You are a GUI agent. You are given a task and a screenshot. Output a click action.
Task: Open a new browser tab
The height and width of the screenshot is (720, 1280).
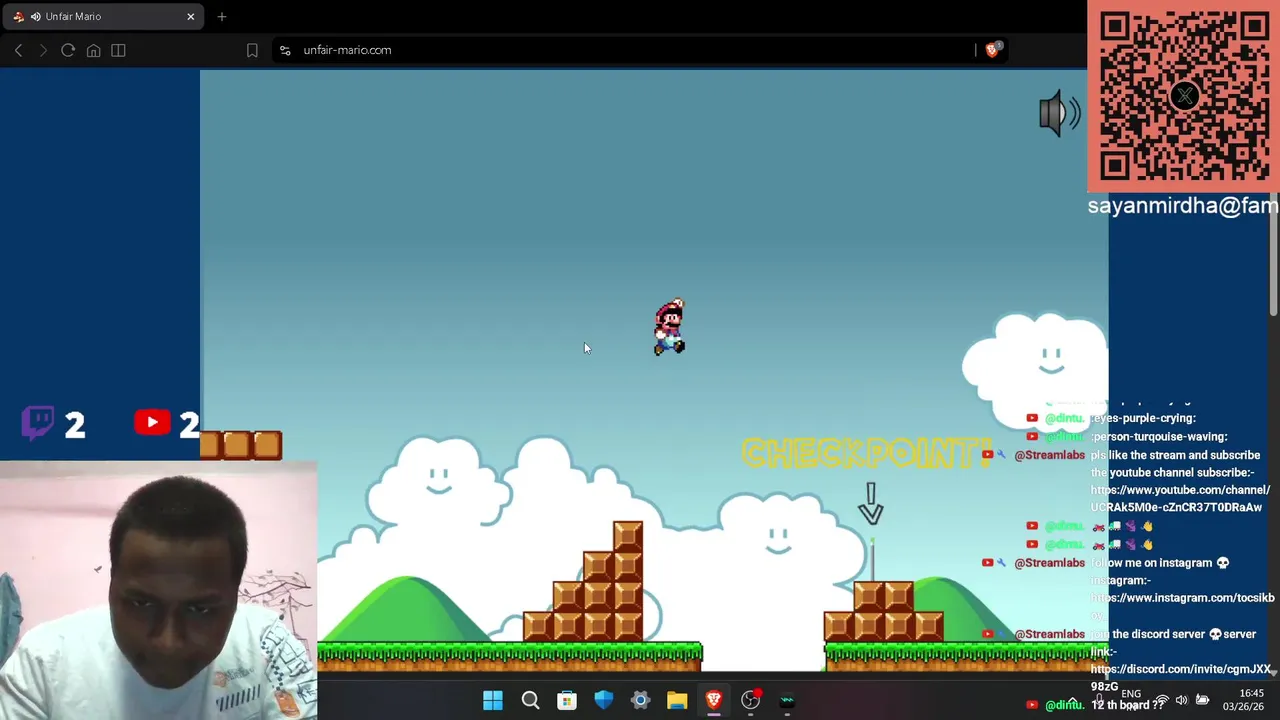click(222, 16)
